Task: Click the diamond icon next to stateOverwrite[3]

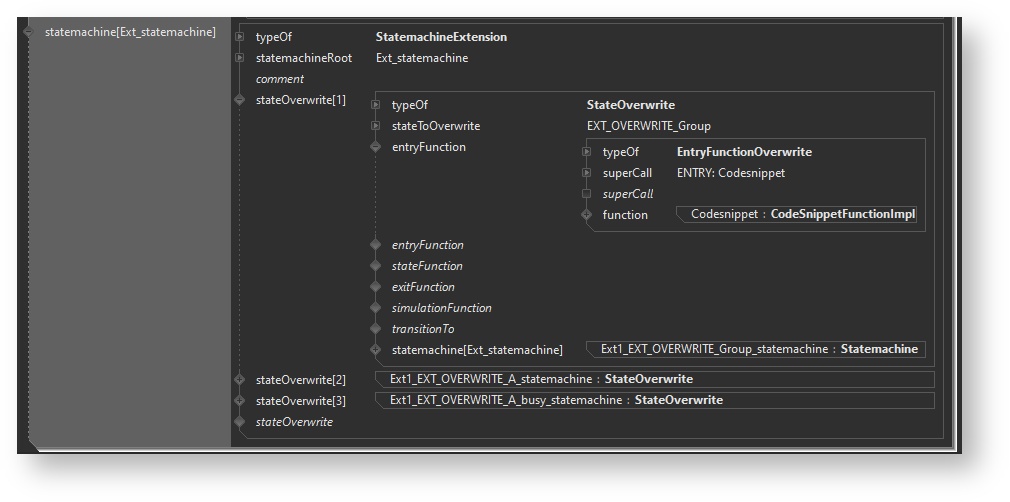Action: pyautogui.click(x=239, y=401)
